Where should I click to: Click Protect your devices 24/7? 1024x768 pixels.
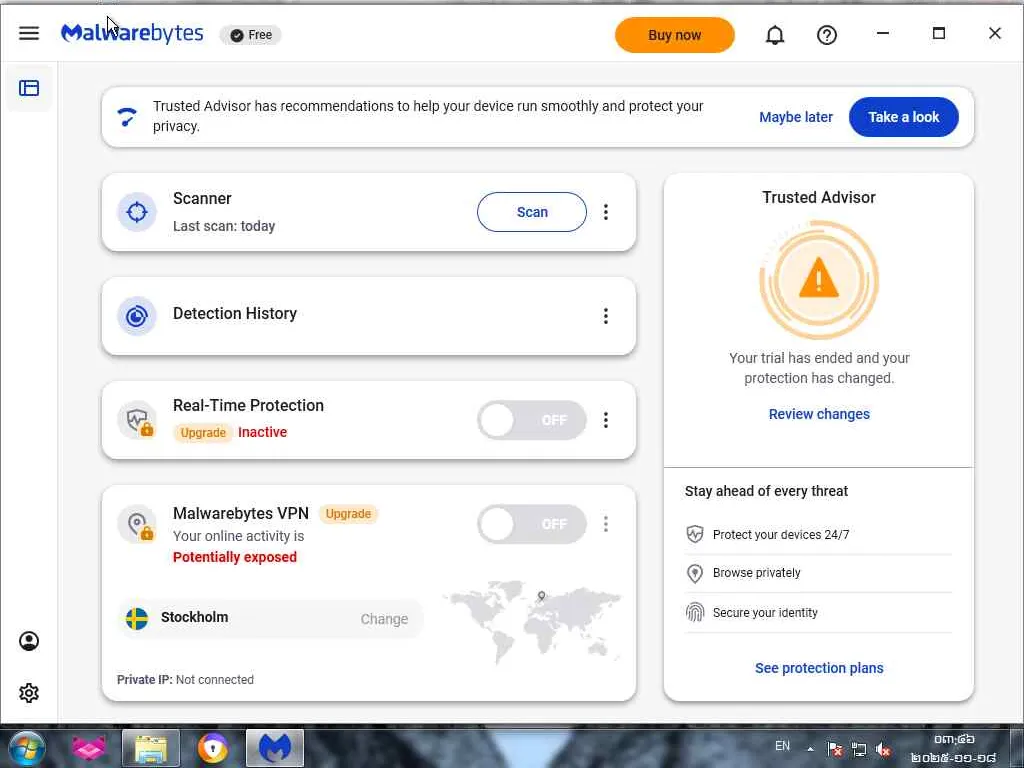[781, 535]
